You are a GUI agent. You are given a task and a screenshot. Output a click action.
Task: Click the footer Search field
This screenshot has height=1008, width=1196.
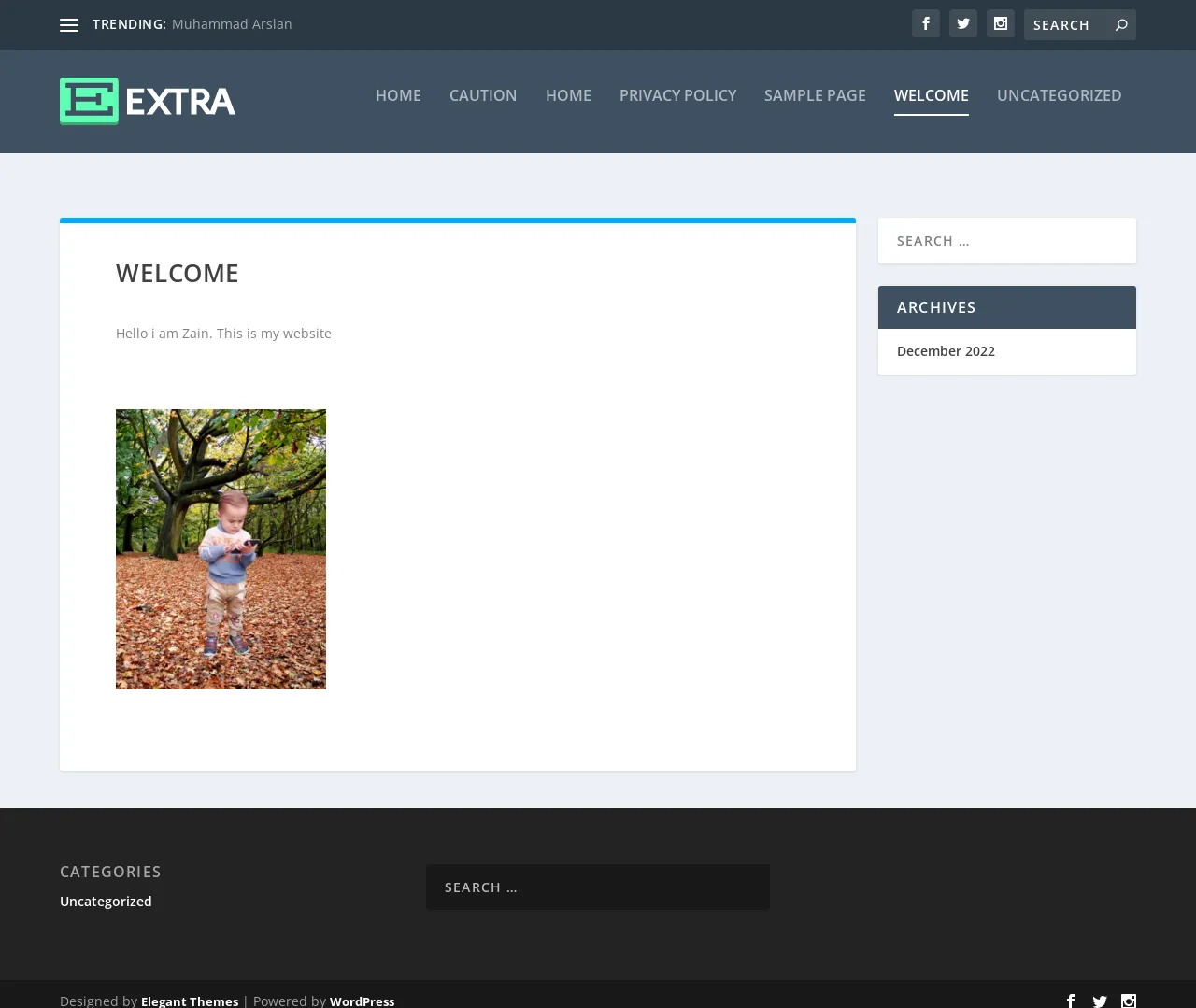pyautogui.click(x=598, y=887)
